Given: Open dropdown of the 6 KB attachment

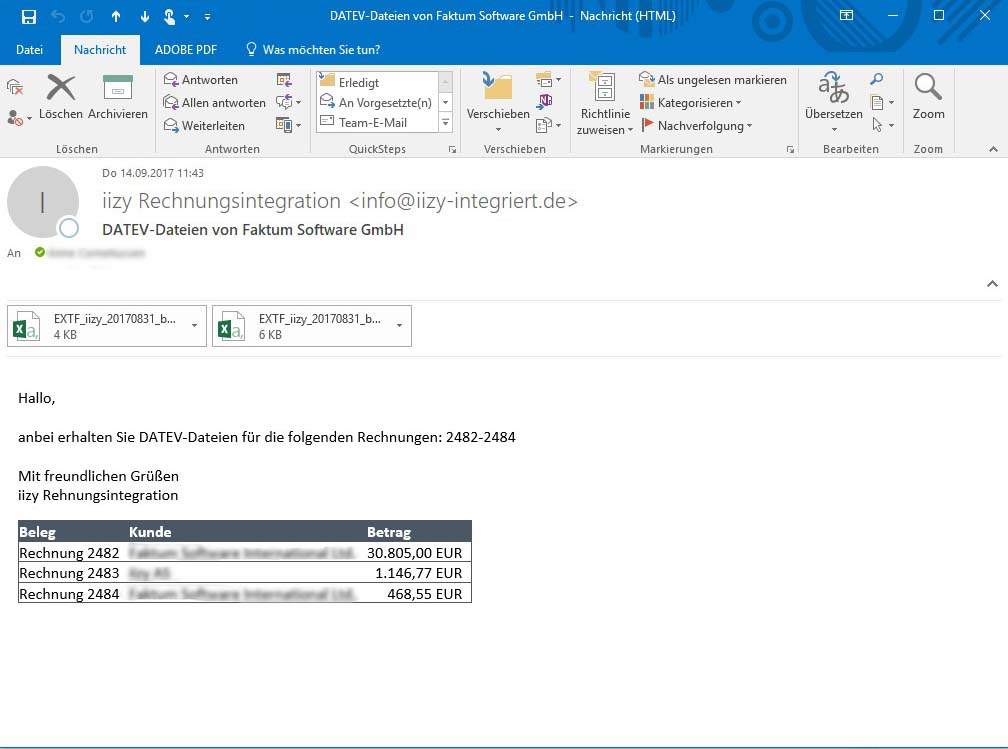Looking at the screenshot, I should [399, 325].
